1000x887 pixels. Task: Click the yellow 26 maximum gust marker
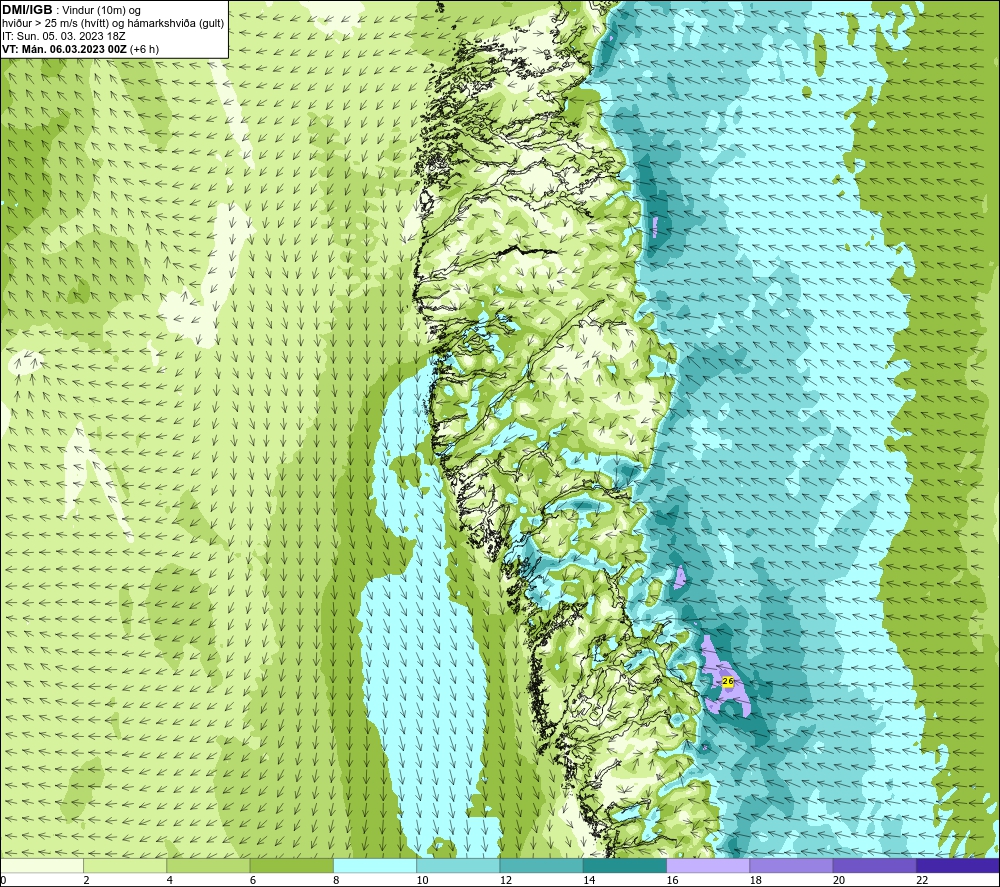click(x=728, y=682)
